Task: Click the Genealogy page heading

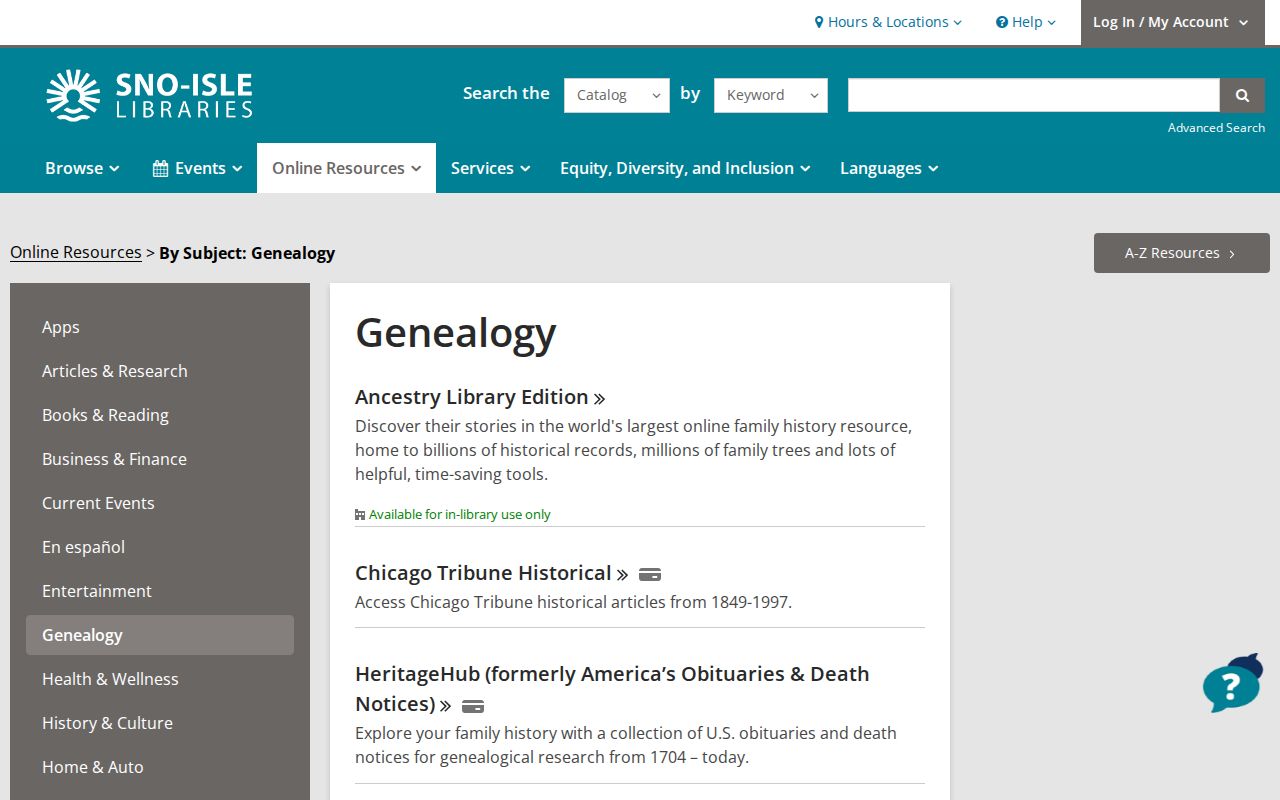Action: [456, 334]
